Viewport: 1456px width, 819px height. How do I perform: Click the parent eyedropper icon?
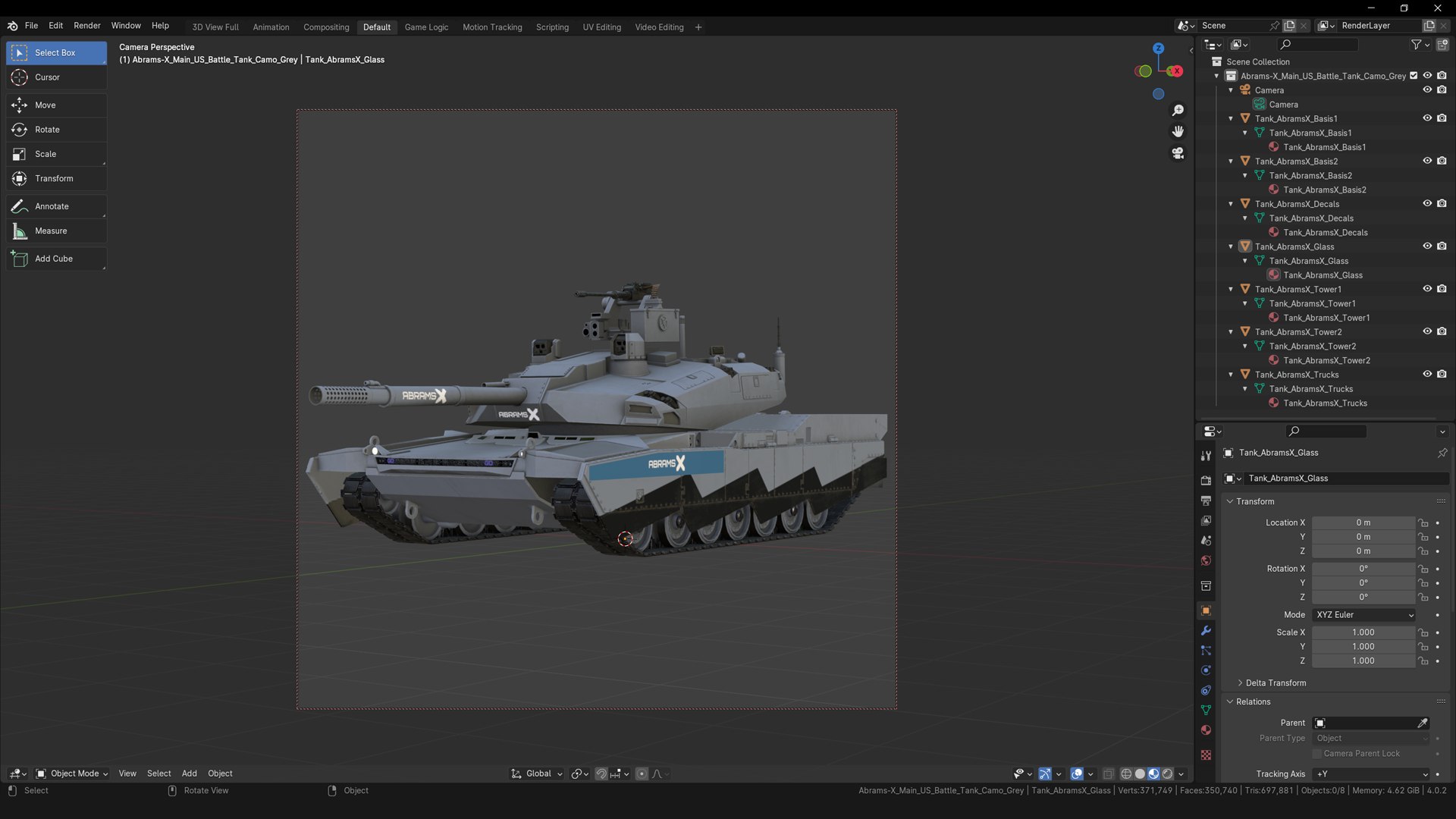coord(1423,723)
